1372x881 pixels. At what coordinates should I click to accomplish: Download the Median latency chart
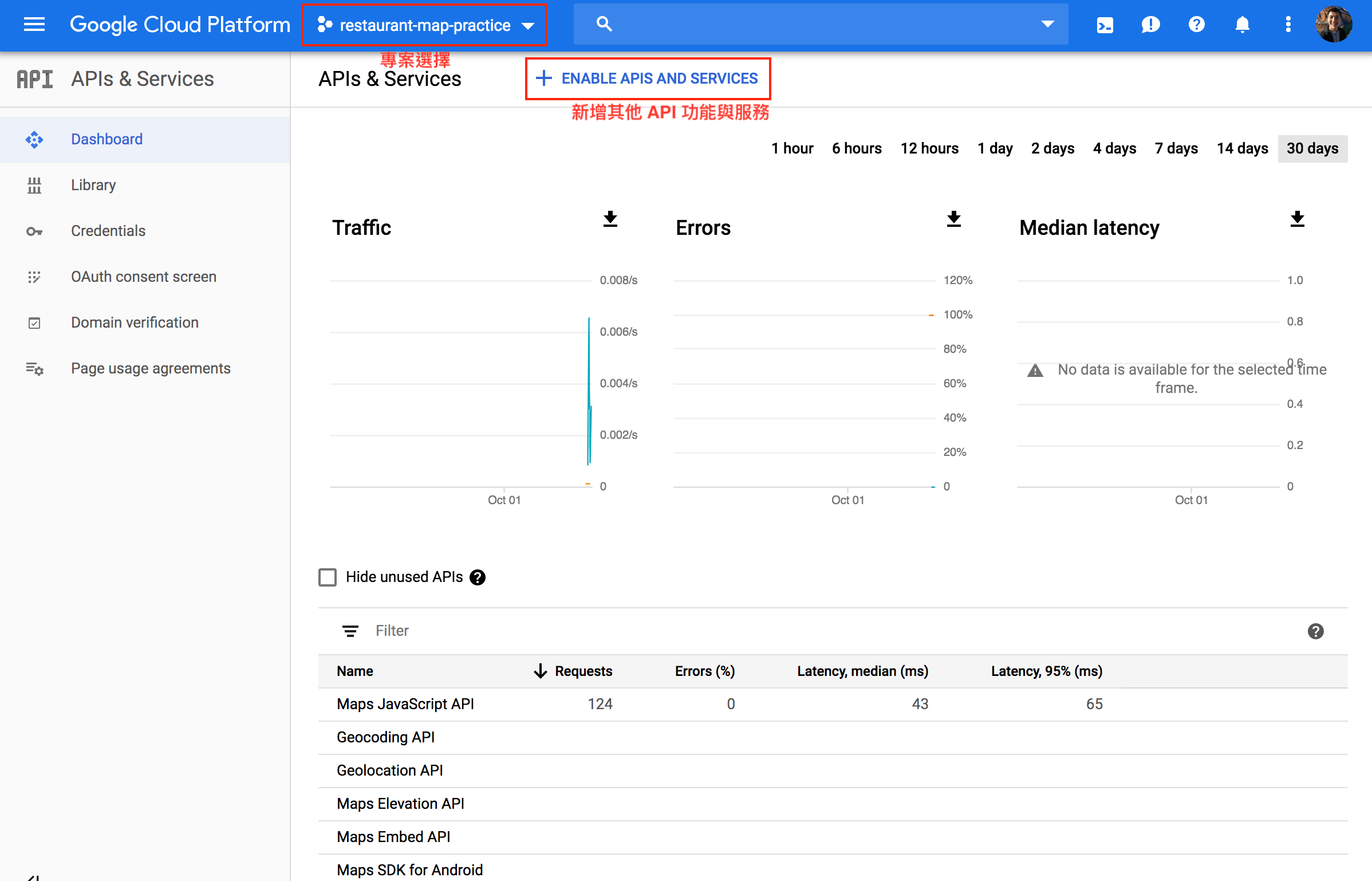(1298, 219)
